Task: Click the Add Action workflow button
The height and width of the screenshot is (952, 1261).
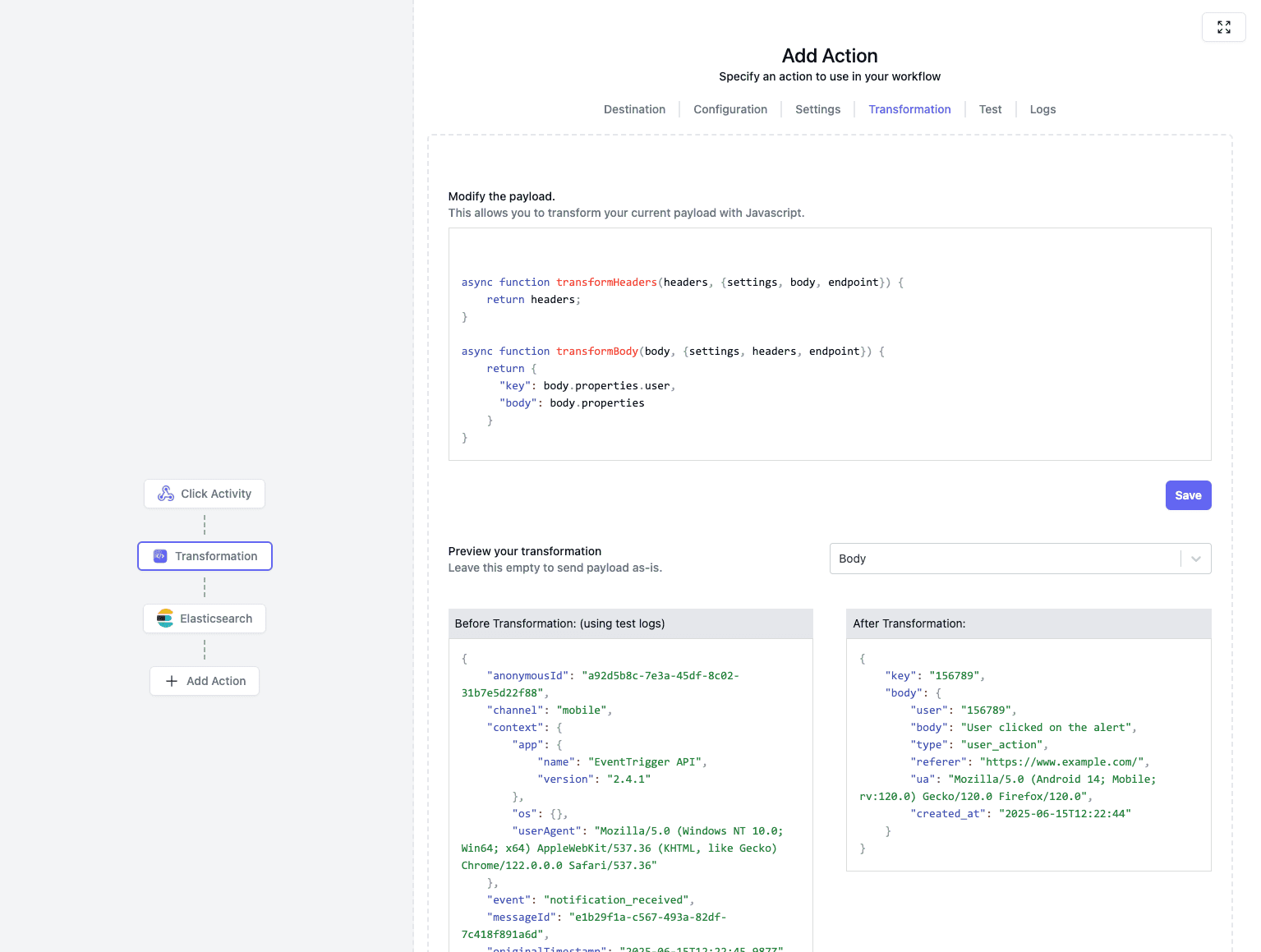Action: click(205, 681)
